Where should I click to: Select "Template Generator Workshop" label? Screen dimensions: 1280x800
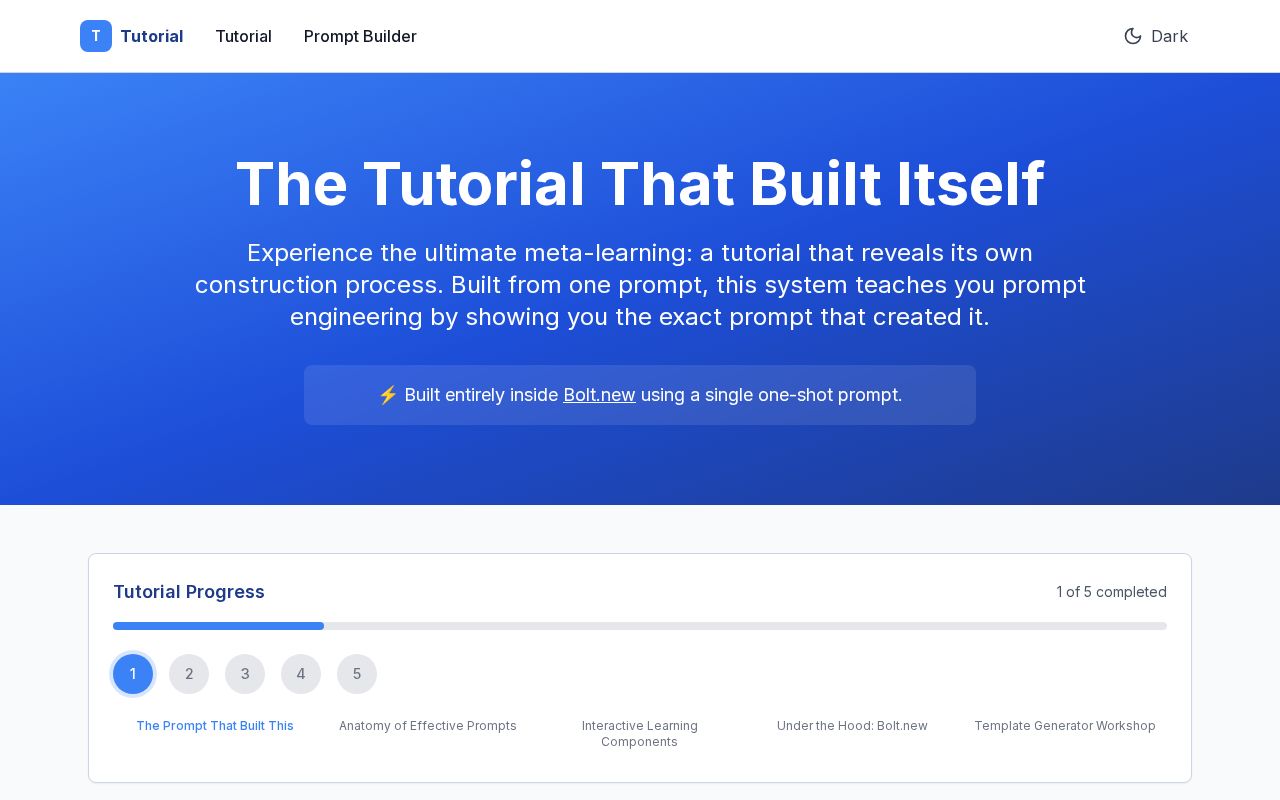click(x=1065, y=726)
